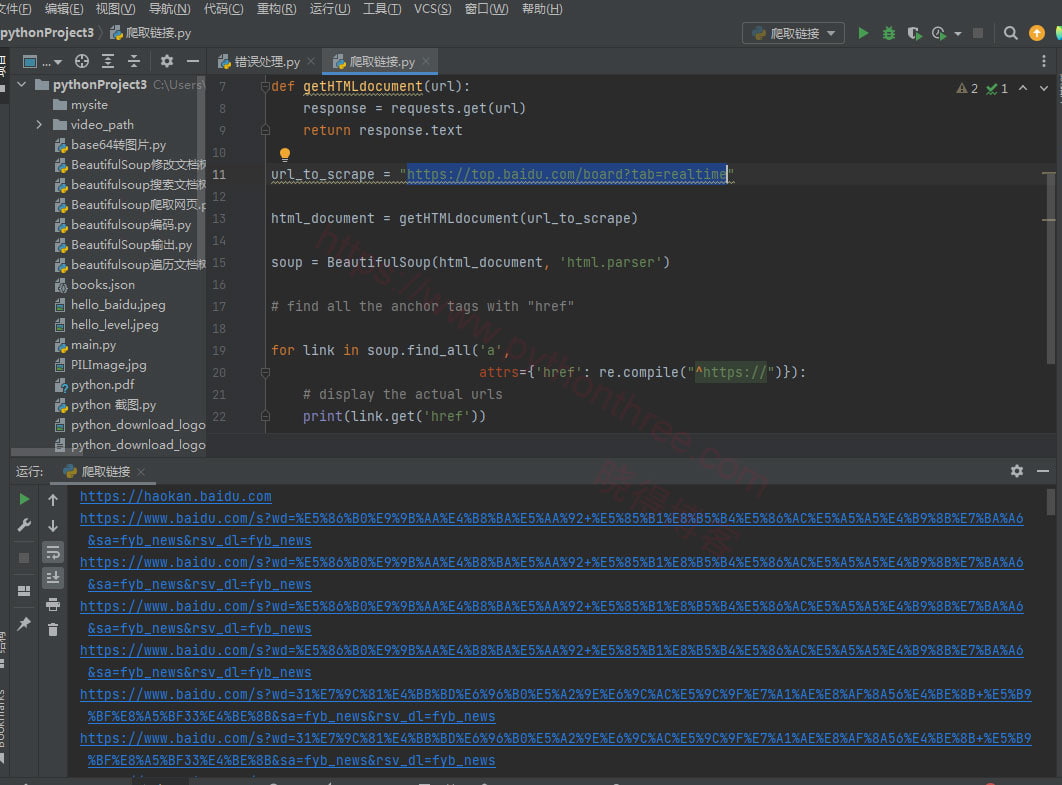The height and width of the screenshot is (785, 1062).
Task: Toggle soft-wrap in the Run console
Action: 53,552
